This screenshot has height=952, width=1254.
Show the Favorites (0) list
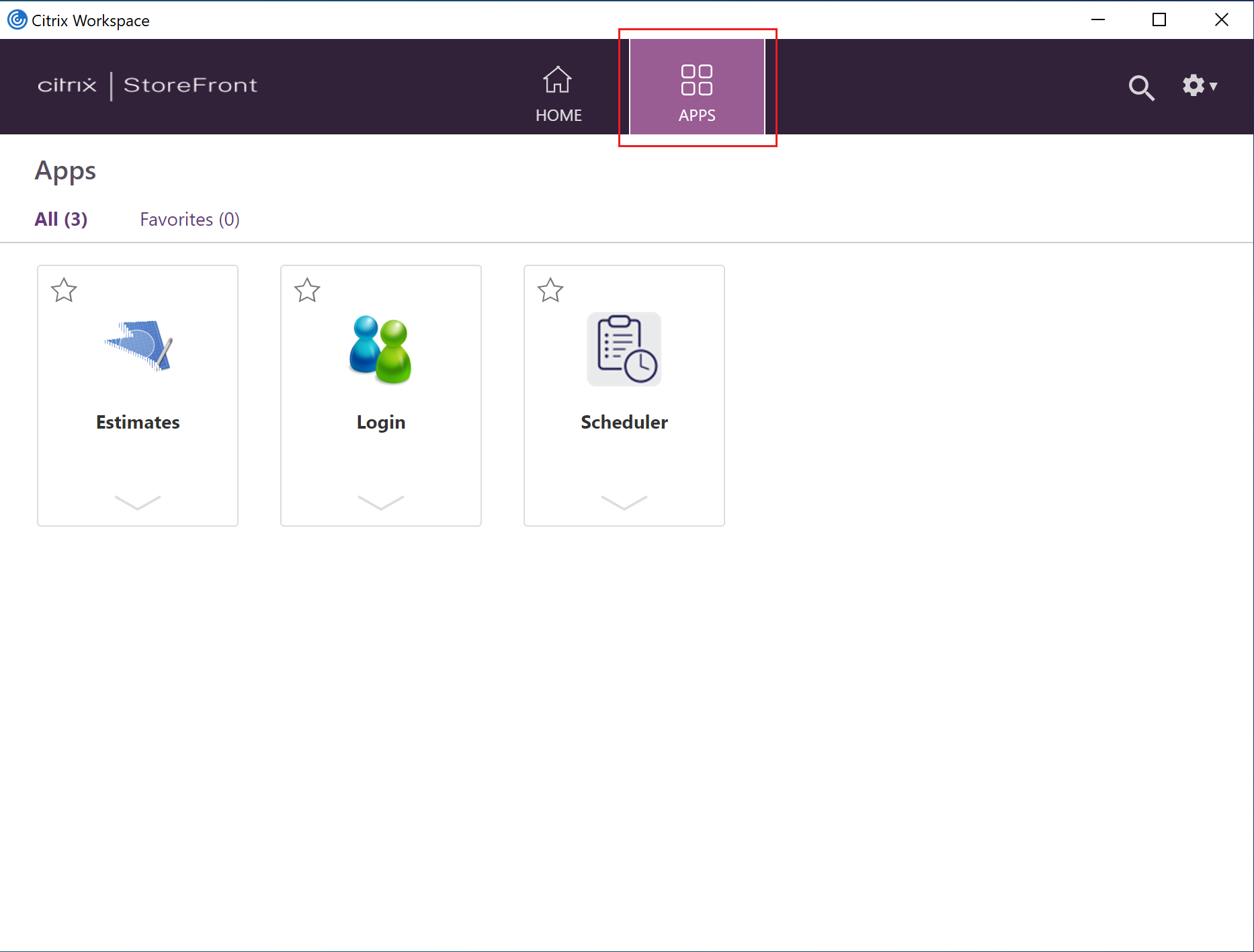190,220
